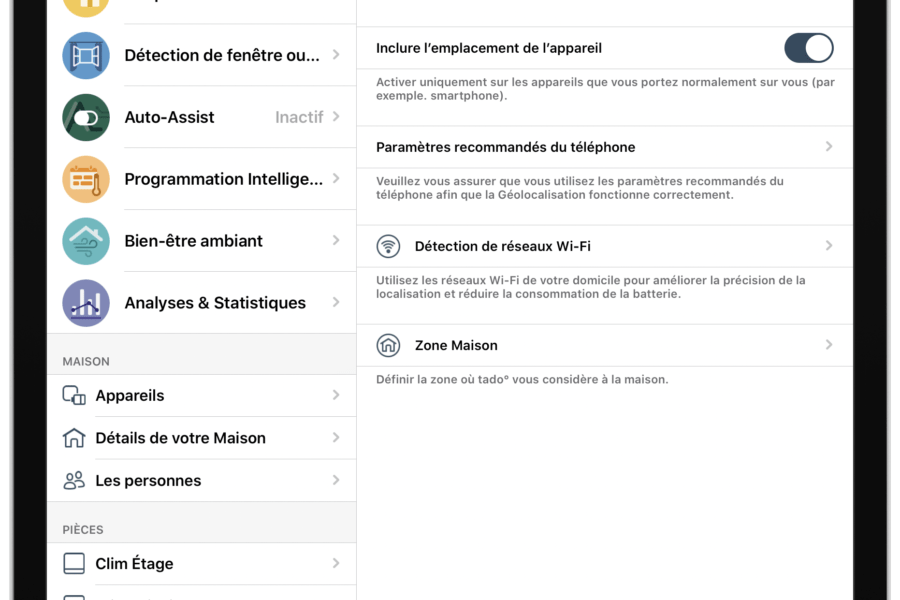Select the Détection de fenêtre ouverte menu entry
Image resolution: width=900 pixels, height=600 pixels.
point(202,56)
